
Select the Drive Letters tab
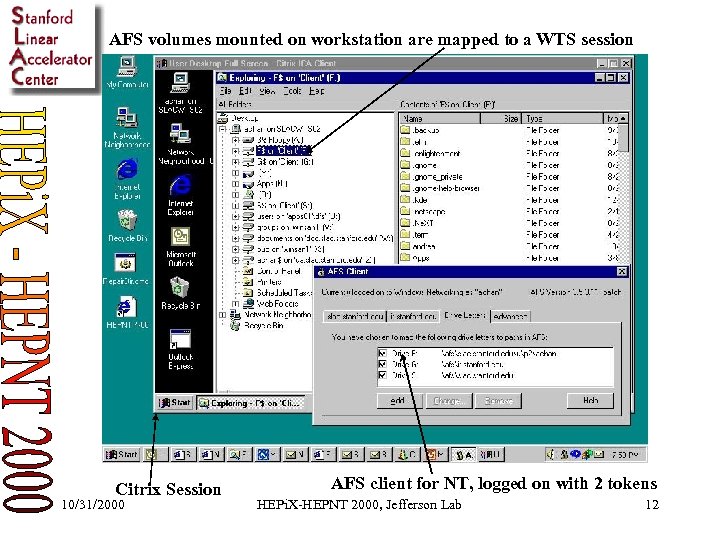[465, 315]
